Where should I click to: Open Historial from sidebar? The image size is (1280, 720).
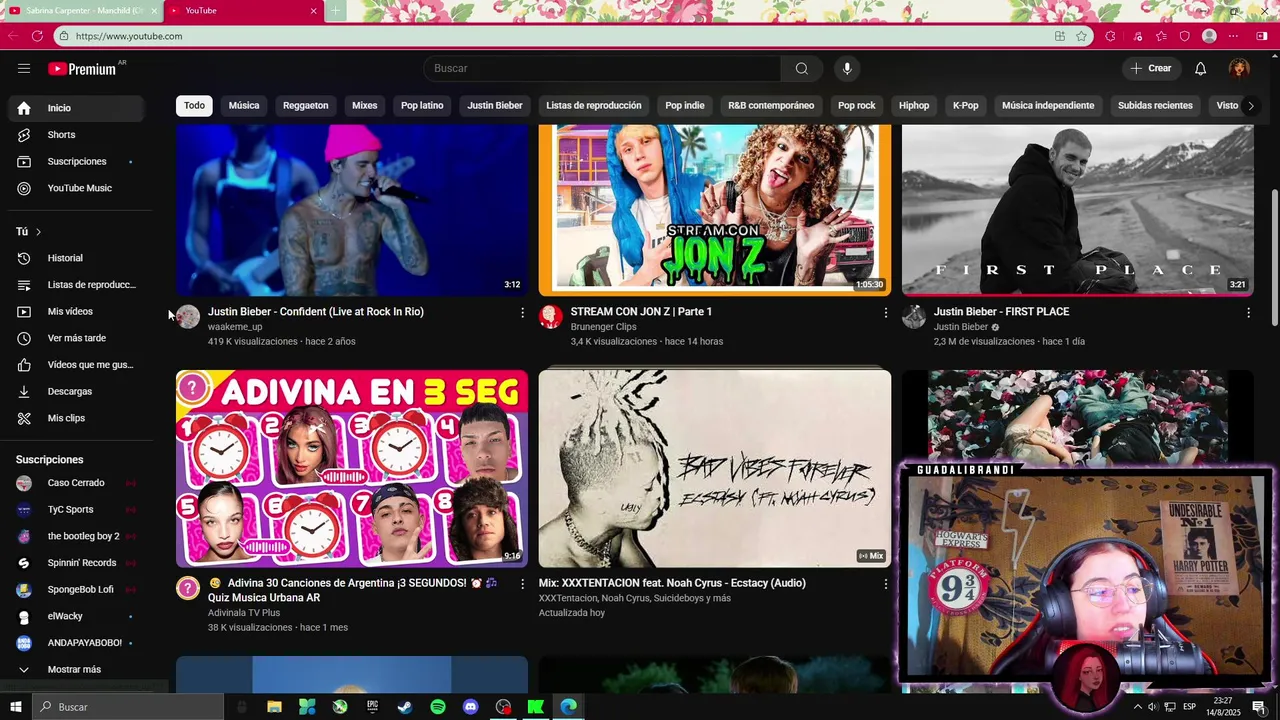pyautogui.click(x=76, y=258)
